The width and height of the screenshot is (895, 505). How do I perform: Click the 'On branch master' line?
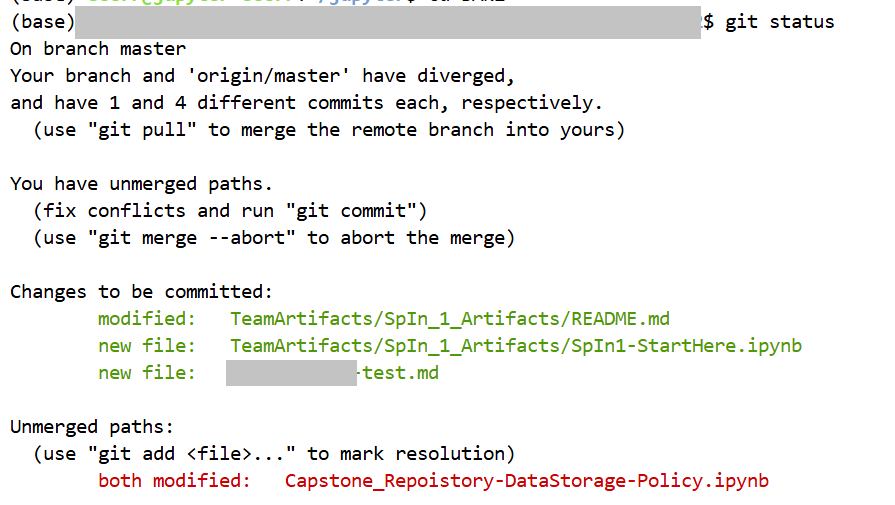pos(98,49)
